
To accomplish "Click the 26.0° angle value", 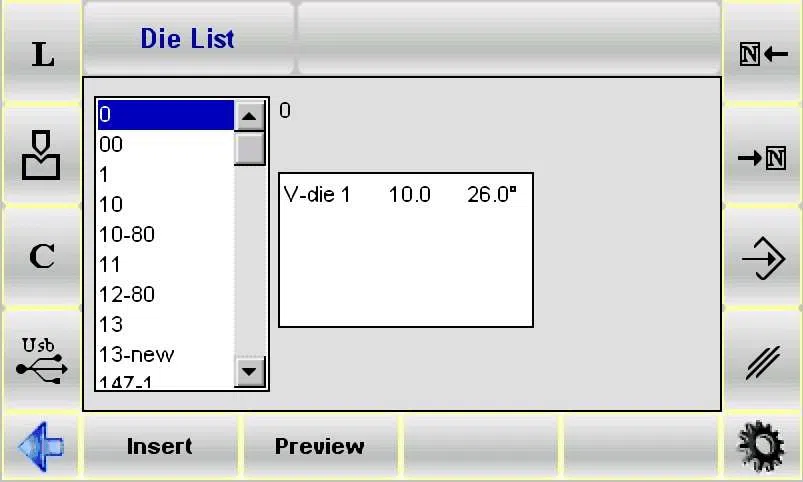I will [x=492, y=195].
